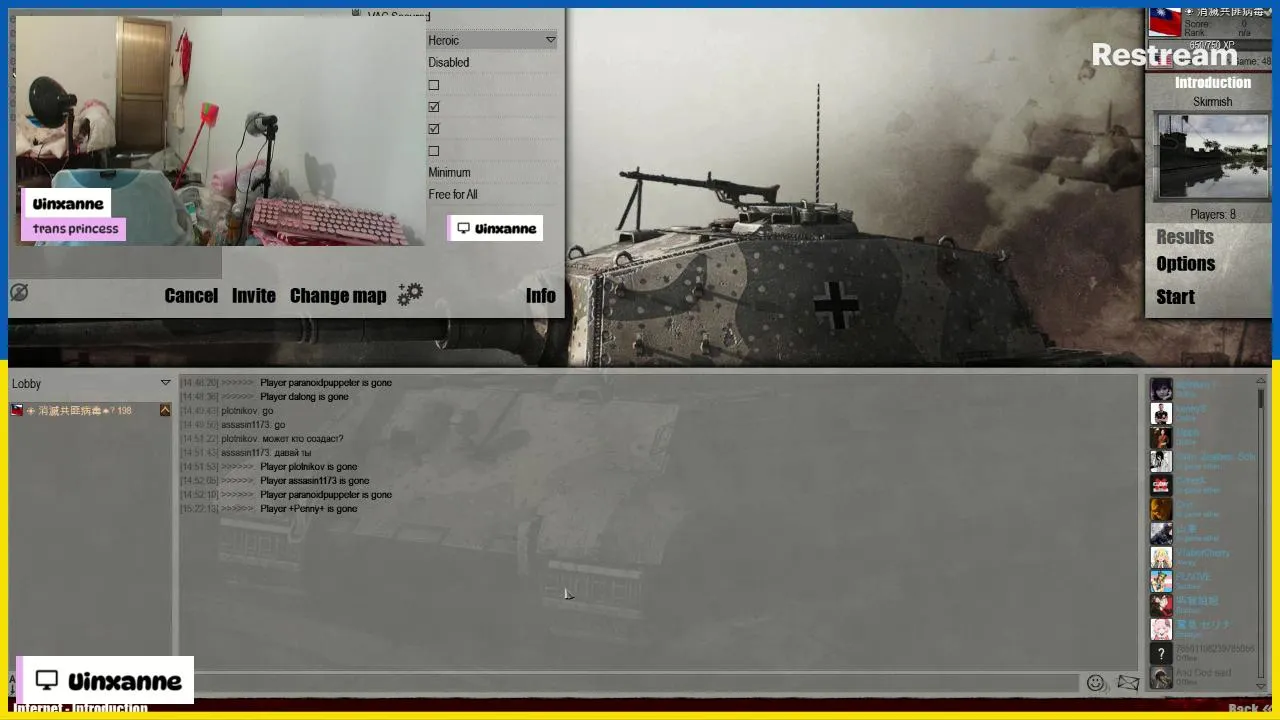Select the black-shirt man on white avatar

pos(1161,413)
